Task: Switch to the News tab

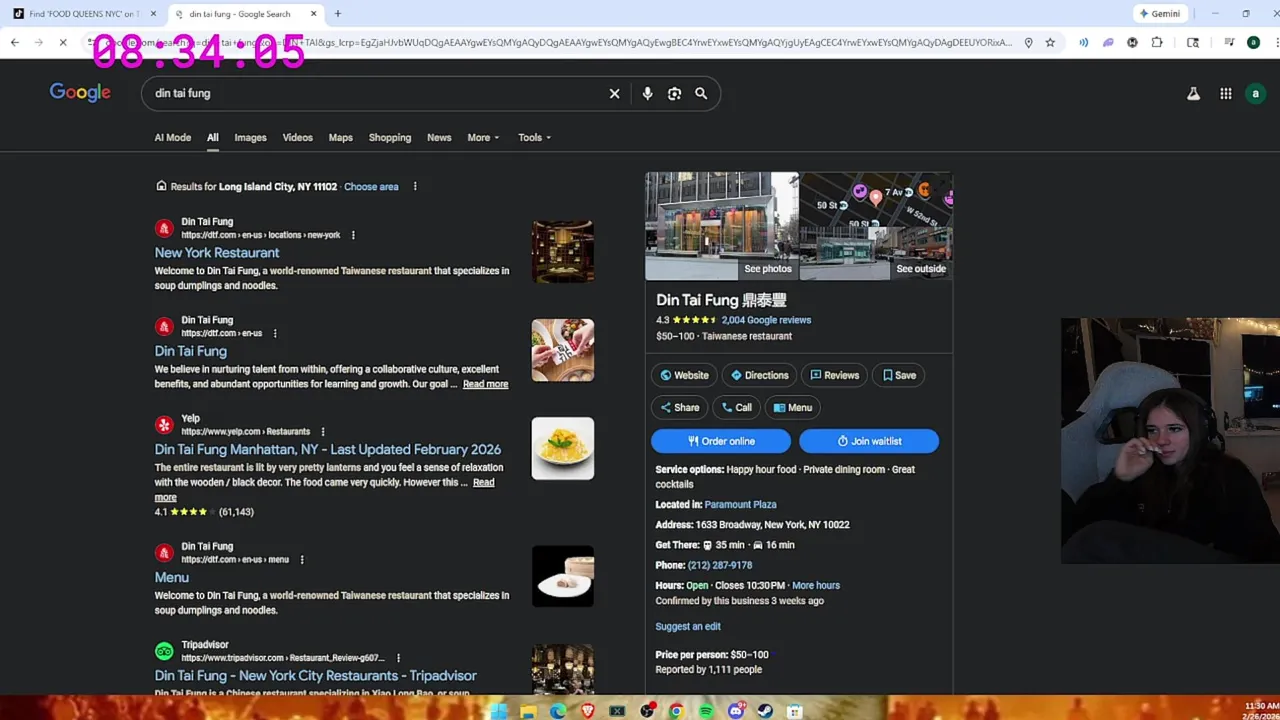Action: (439, 137)
